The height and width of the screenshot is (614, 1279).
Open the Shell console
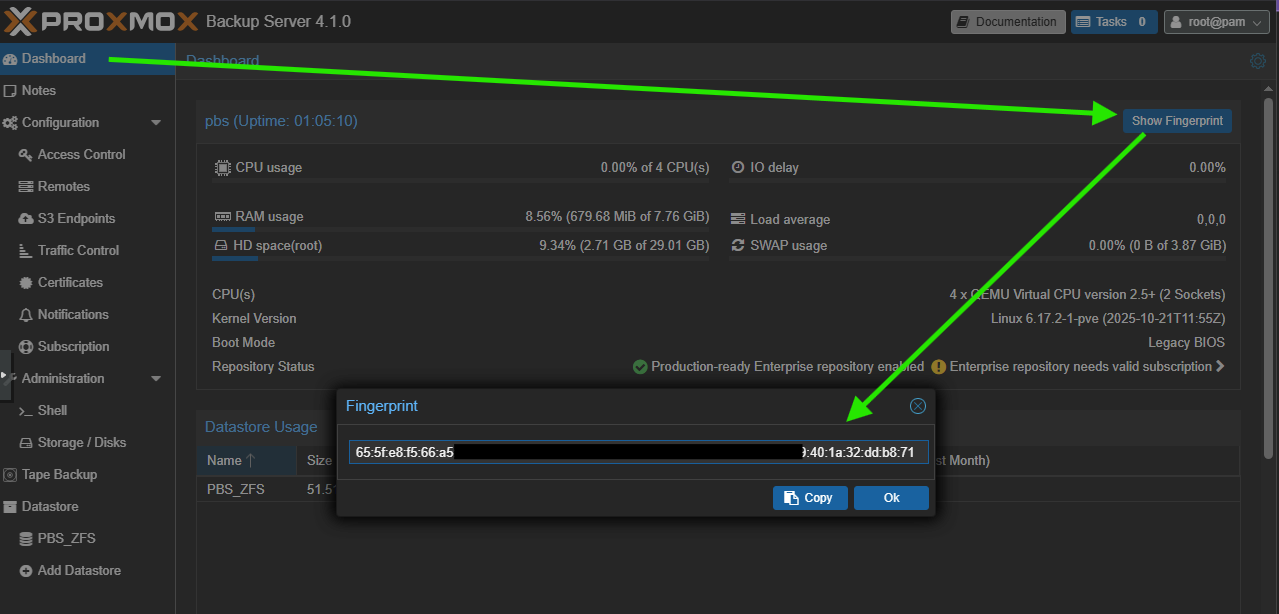(52, 410)
